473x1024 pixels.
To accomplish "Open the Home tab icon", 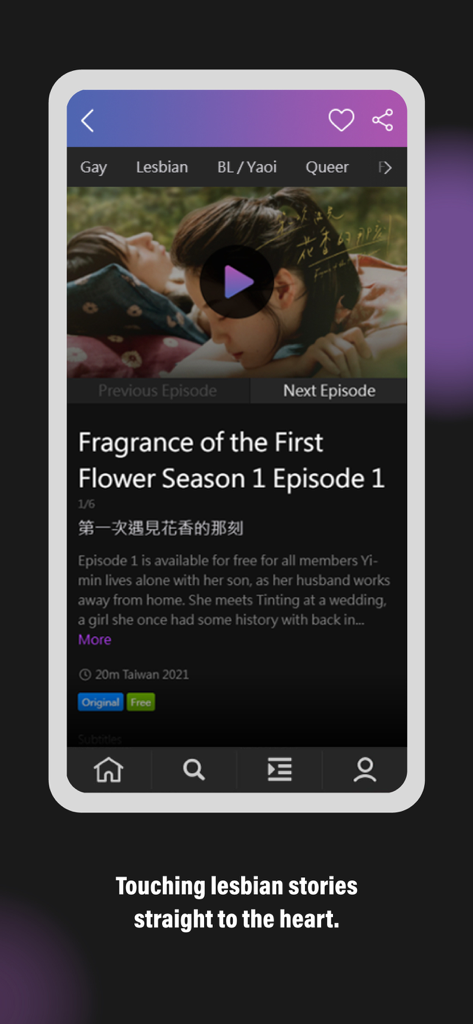I will [x=108, y=769].
